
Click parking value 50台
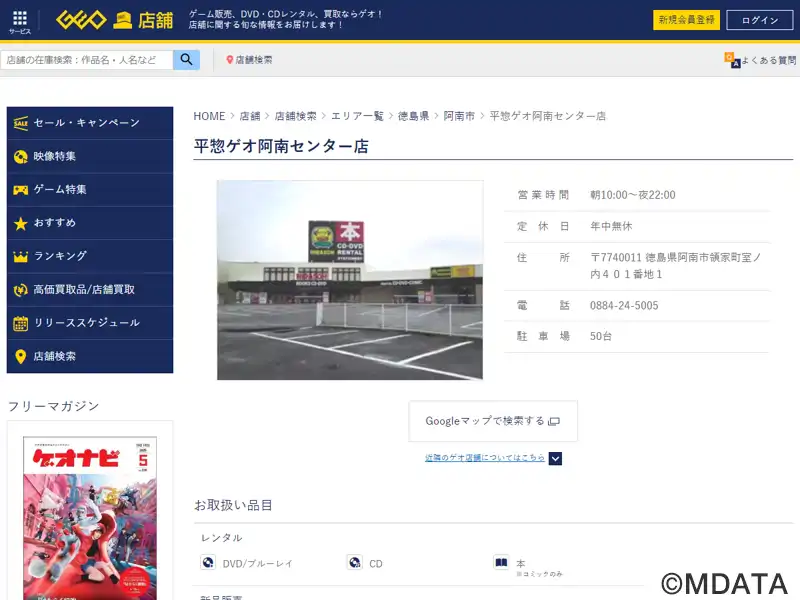[601, 336]
